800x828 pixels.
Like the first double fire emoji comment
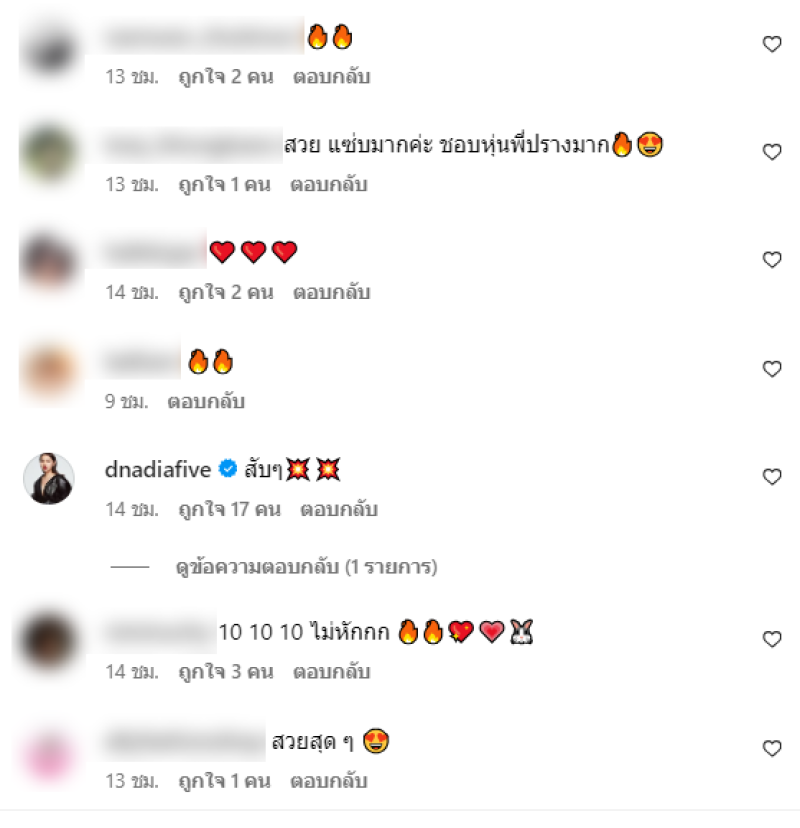[772, 44]
